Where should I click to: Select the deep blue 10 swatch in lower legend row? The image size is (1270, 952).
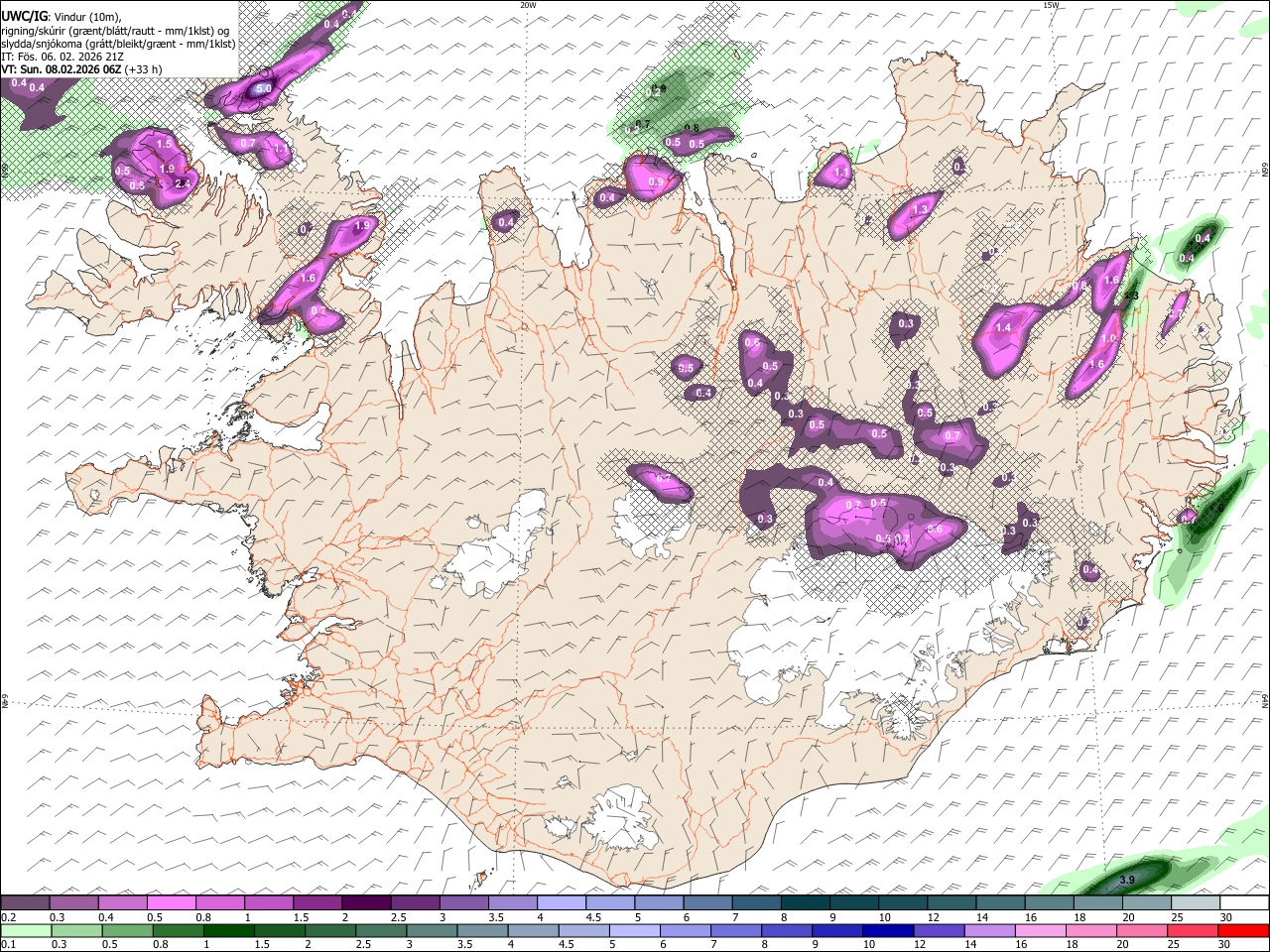[888, 930]
